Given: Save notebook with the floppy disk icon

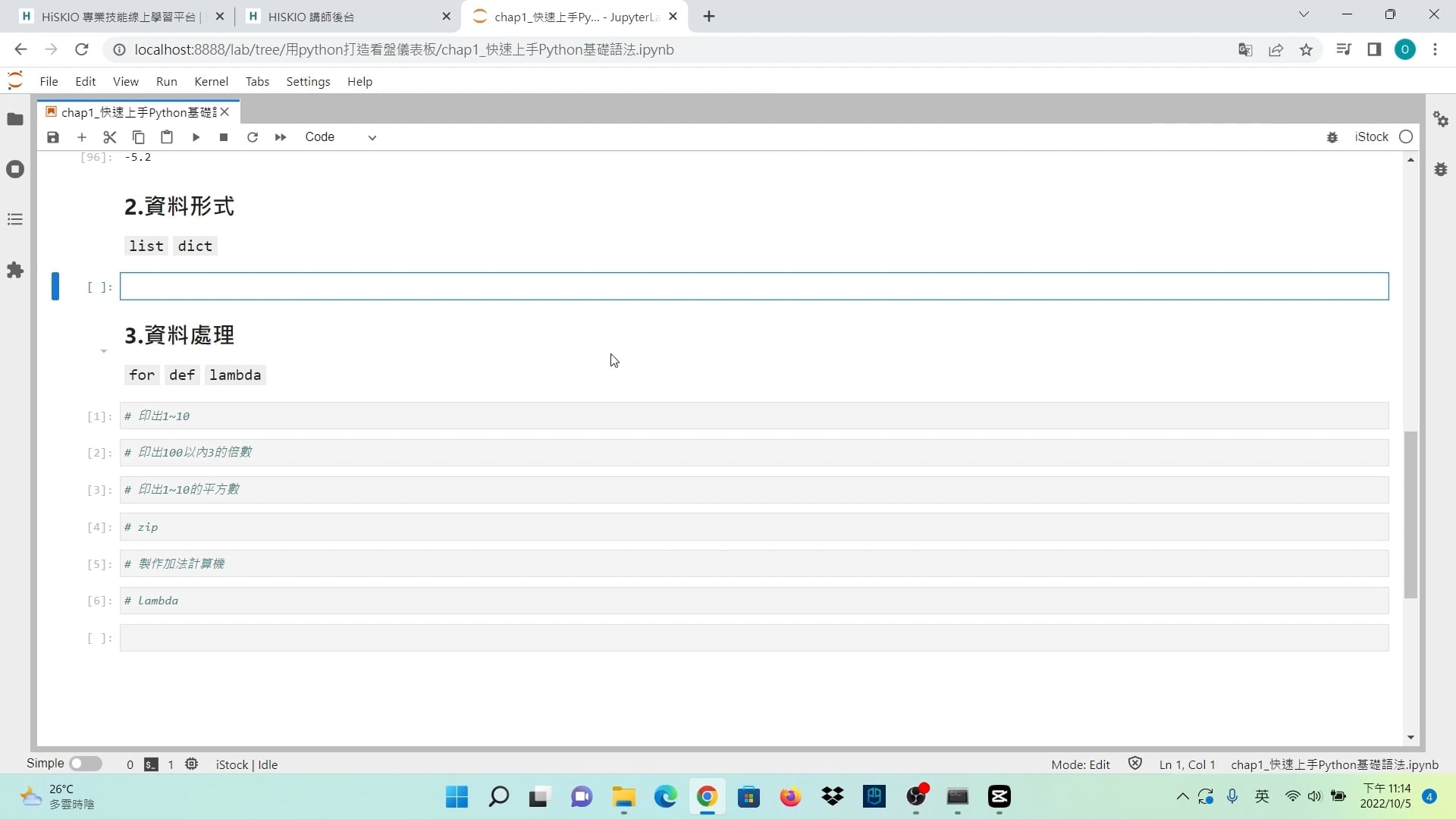Looking at the screenshot, I should coord(52,137).
